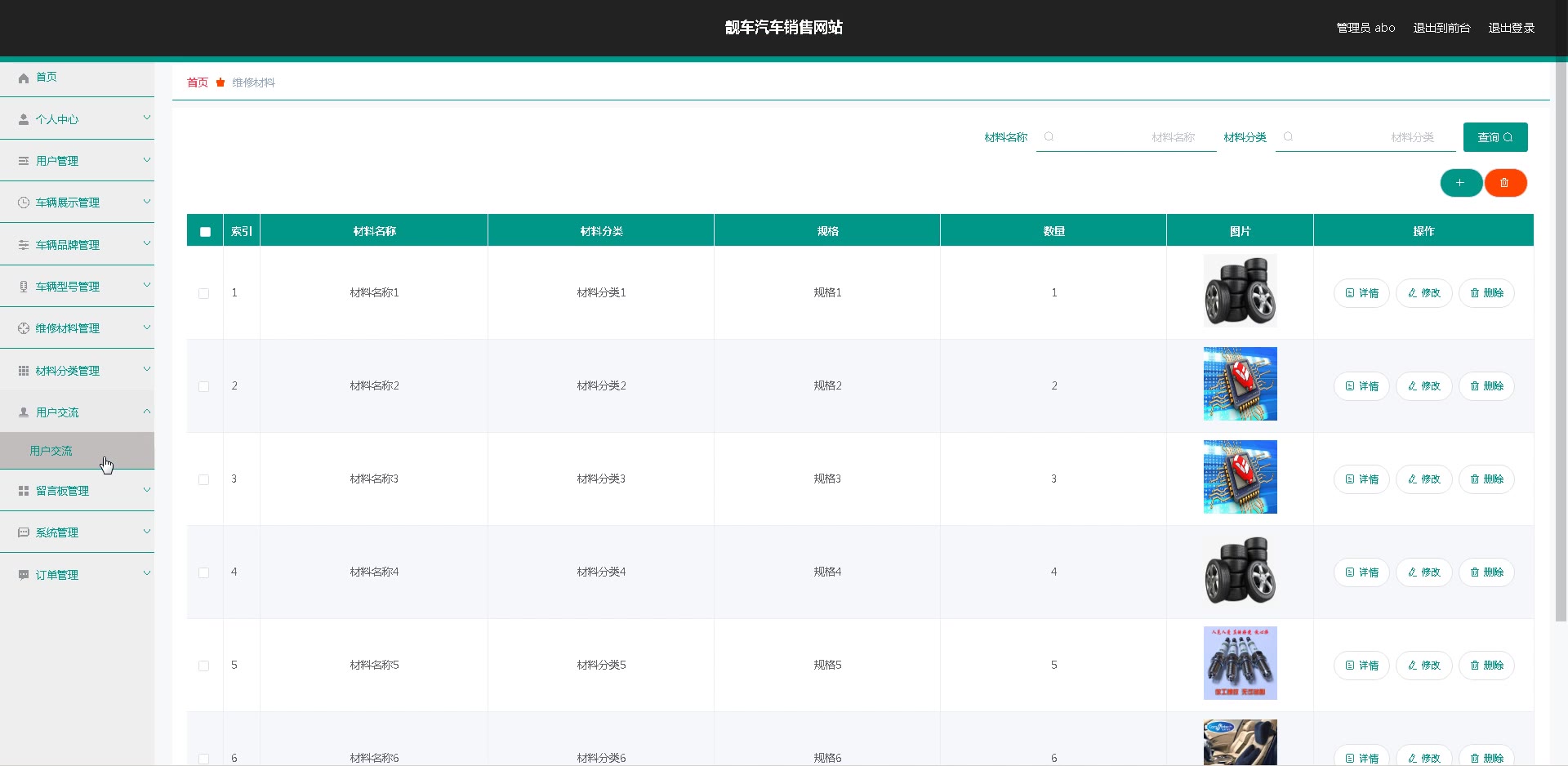
Task: Expand the 材料分类管理 menu chevron
Action: tap(147, 369)
